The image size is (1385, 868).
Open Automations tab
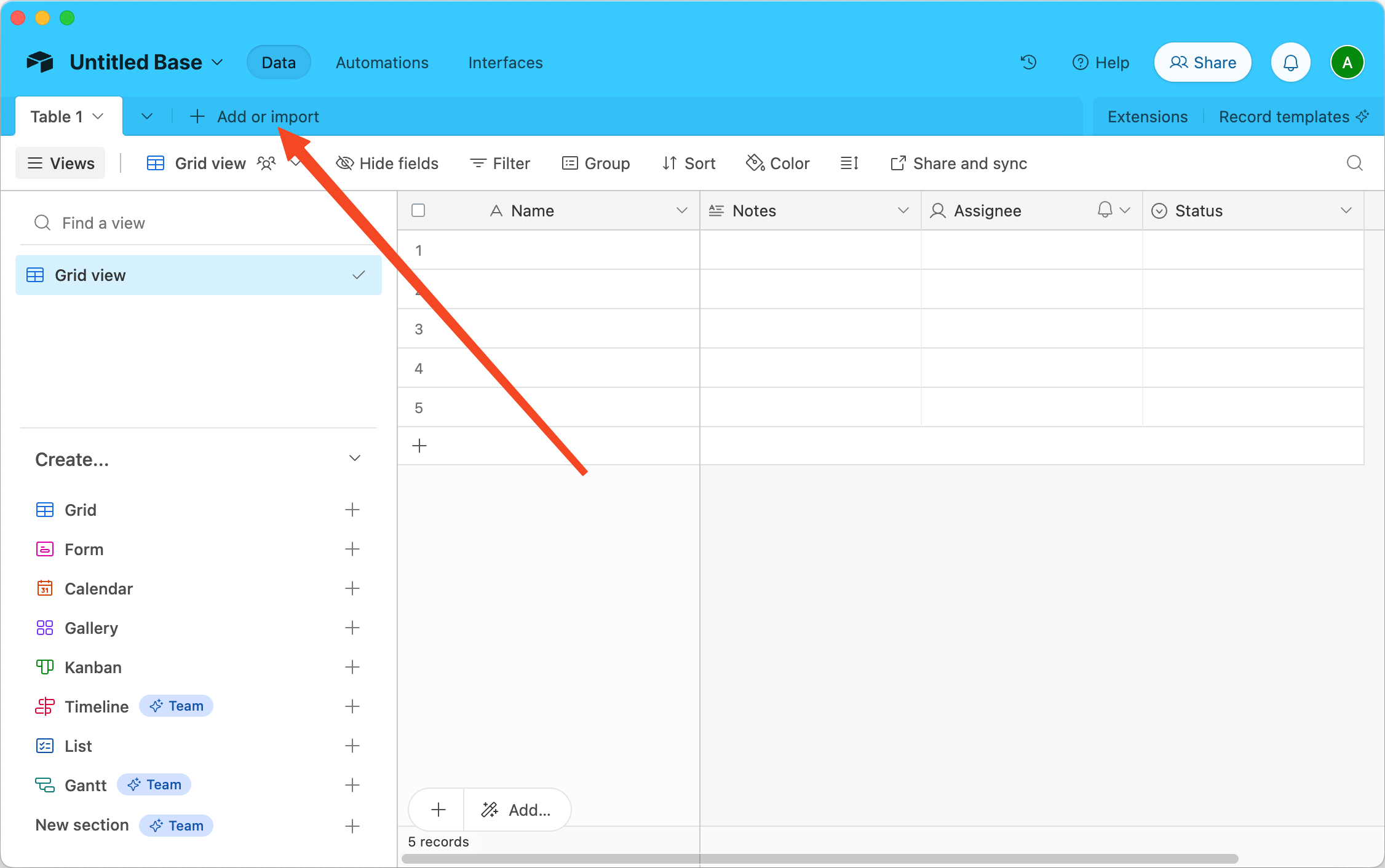(382, 61)
